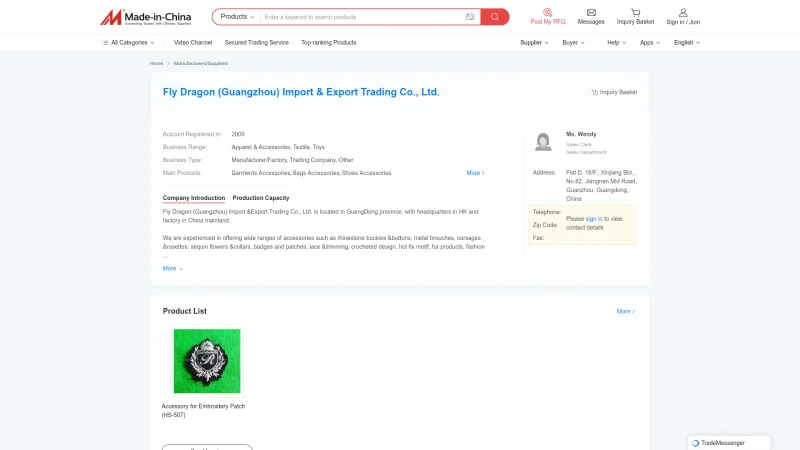The image size is (800, 450).
Task: Select the Company Introduction tab
Action: pos(194,198)
